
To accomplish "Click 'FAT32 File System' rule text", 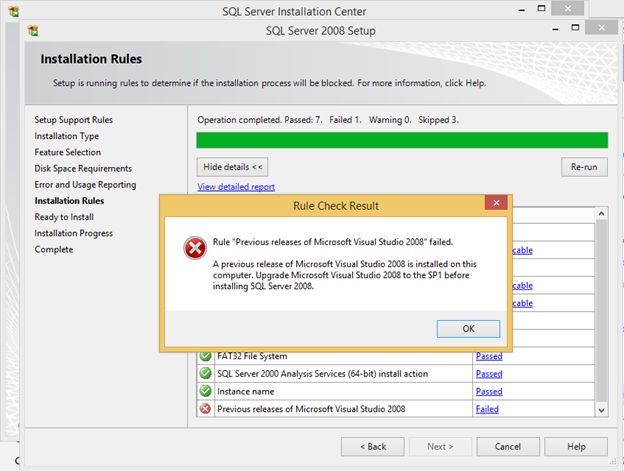I will (x=252, y=356).
